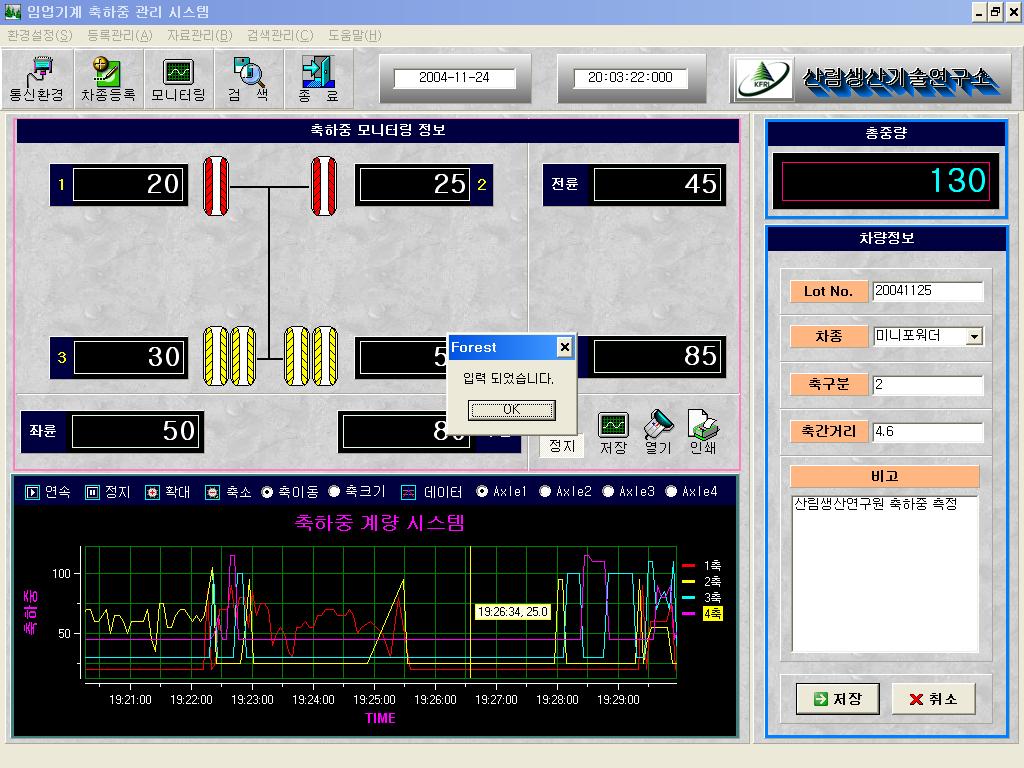Viewport: 1024px width, 768px height.
Task: Select the Axle2 radio button
Action: pyautogui.click(x=545, y=491)
